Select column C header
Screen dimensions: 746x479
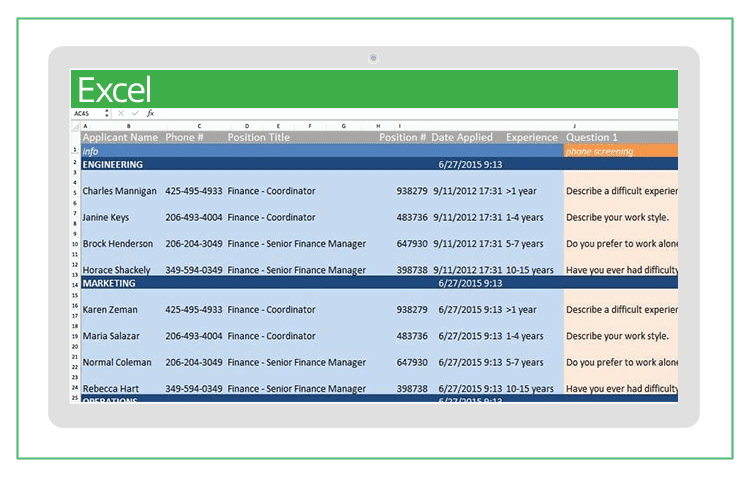click(x=199, y=126)
